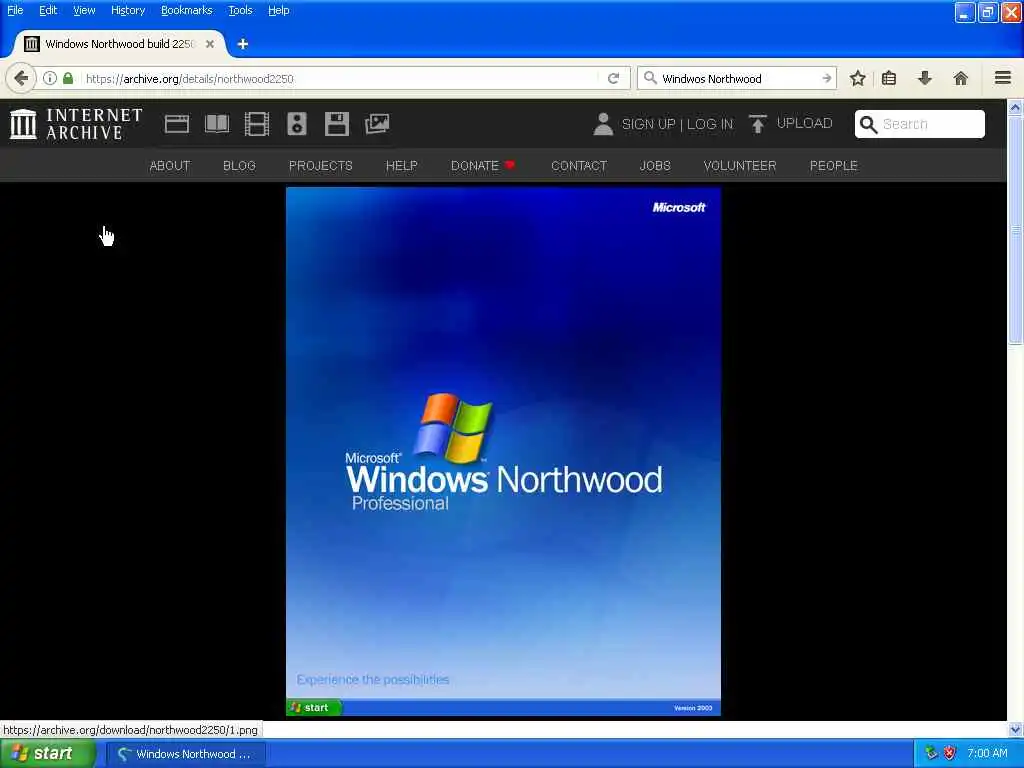Click the archive.org address bar
Image resolution: width=1024 pixels, height=768 pixels.
pyautogui.click(x=340, y=78)
